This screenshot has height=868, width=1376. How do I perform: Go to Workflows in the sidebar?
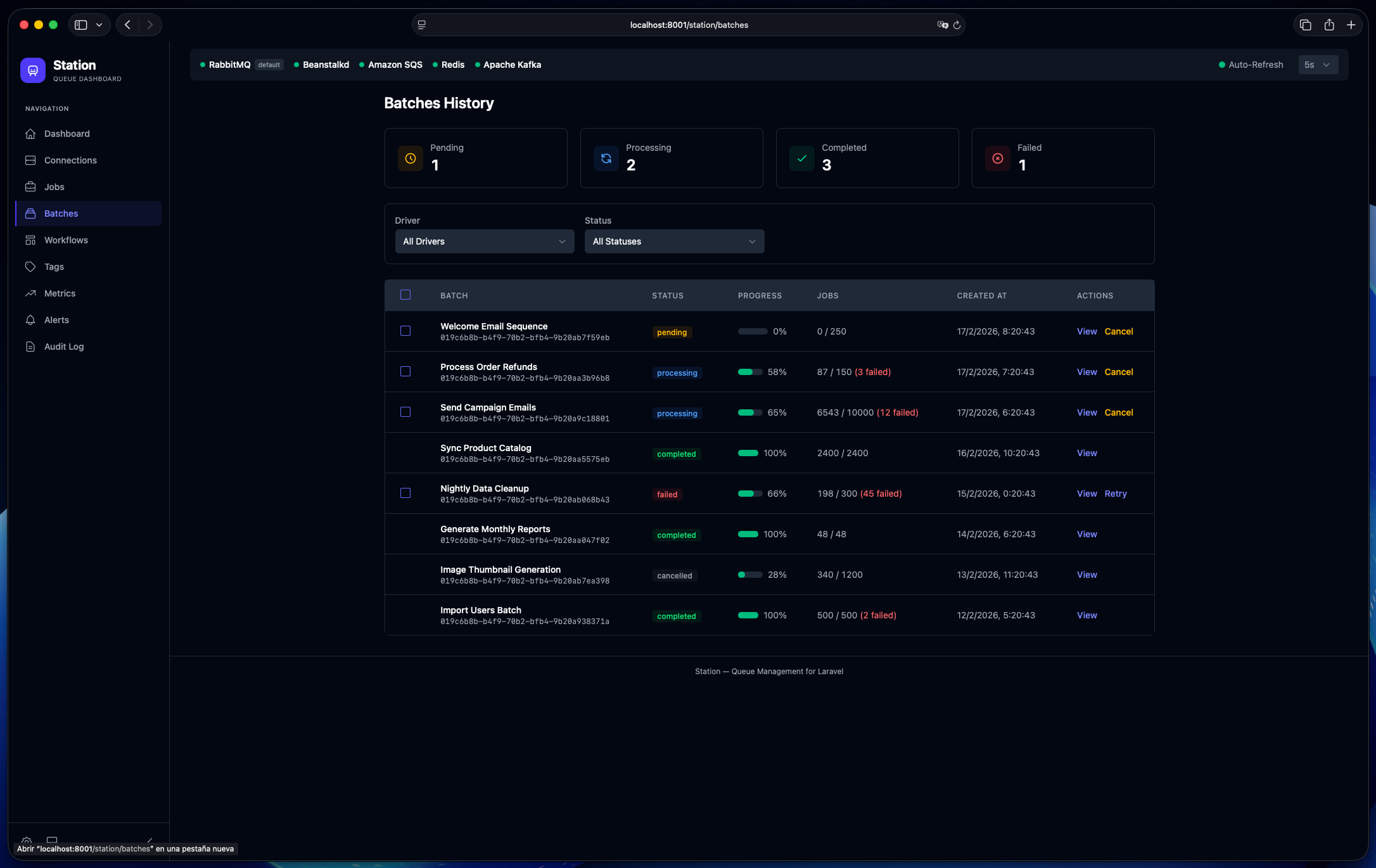(x=66, y=240)
